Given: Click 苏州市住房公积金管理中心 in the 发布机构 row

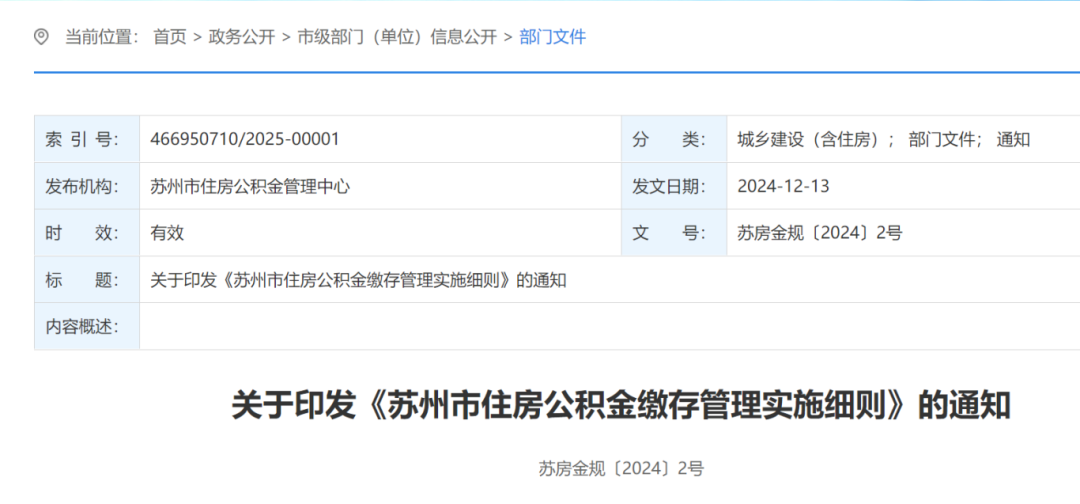Looking at the screenshot, I should (250, 186).
